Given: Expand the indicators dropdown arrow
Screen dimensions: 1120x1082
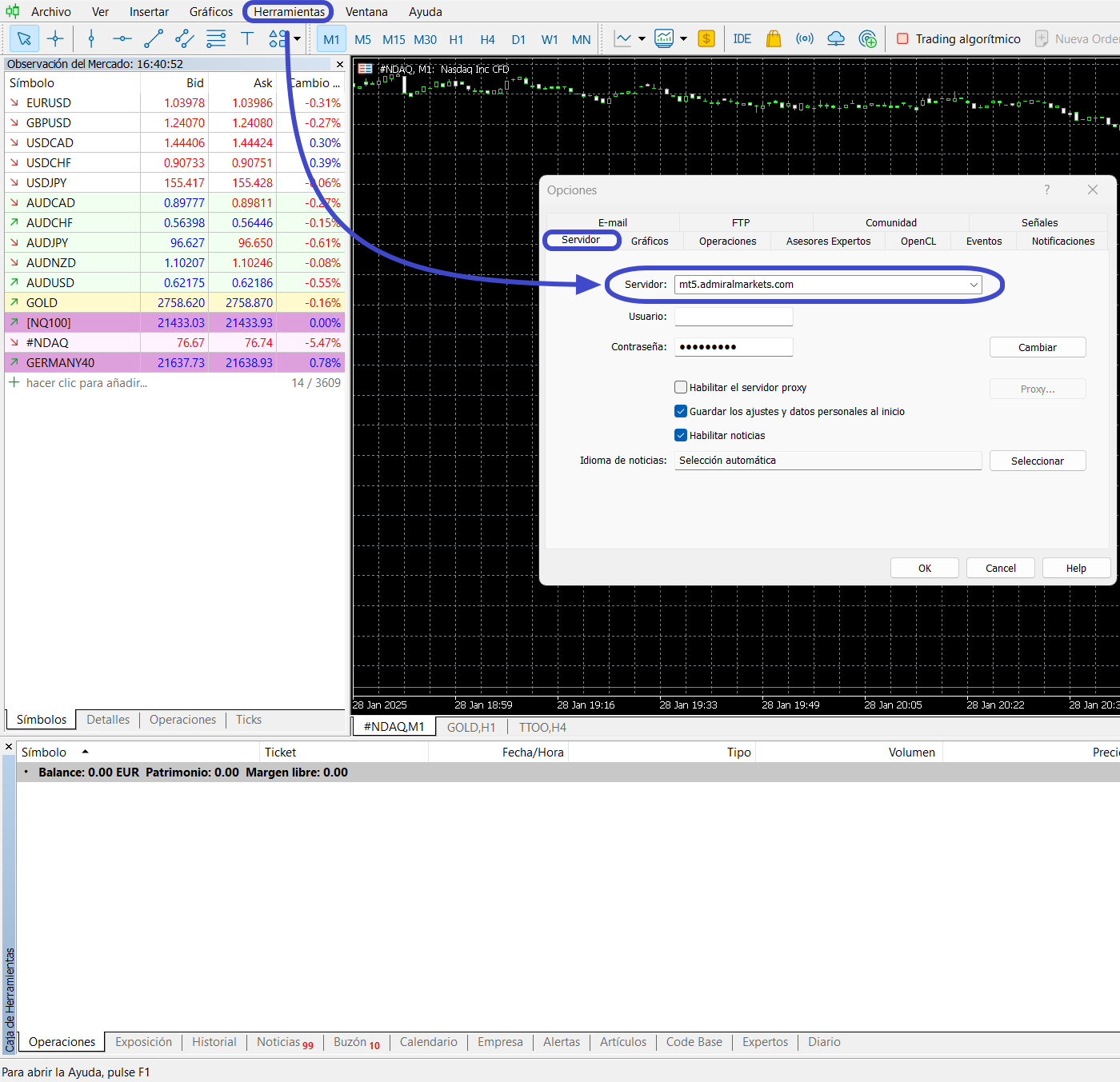Looking at the screenshot, I should [x=683, y=38].
